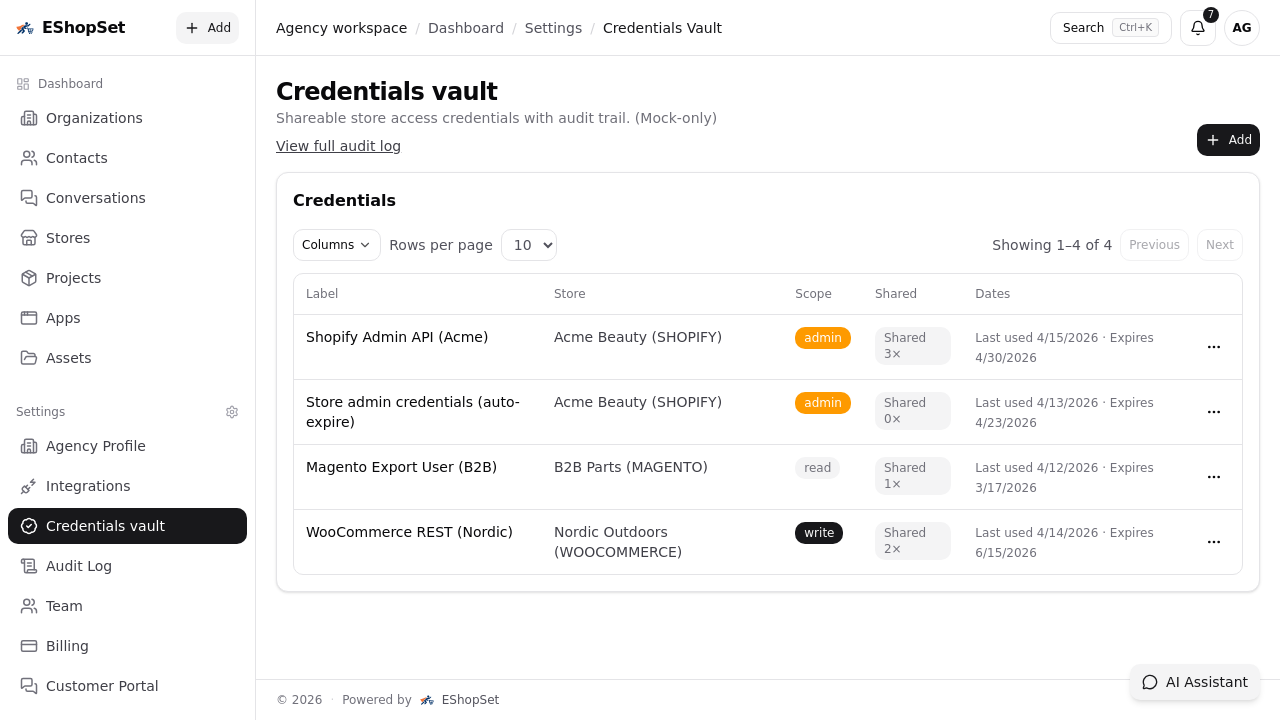This screenshot has height=720, width=1280.
Task: Click the Search box in header
Action: [1110, 28]
